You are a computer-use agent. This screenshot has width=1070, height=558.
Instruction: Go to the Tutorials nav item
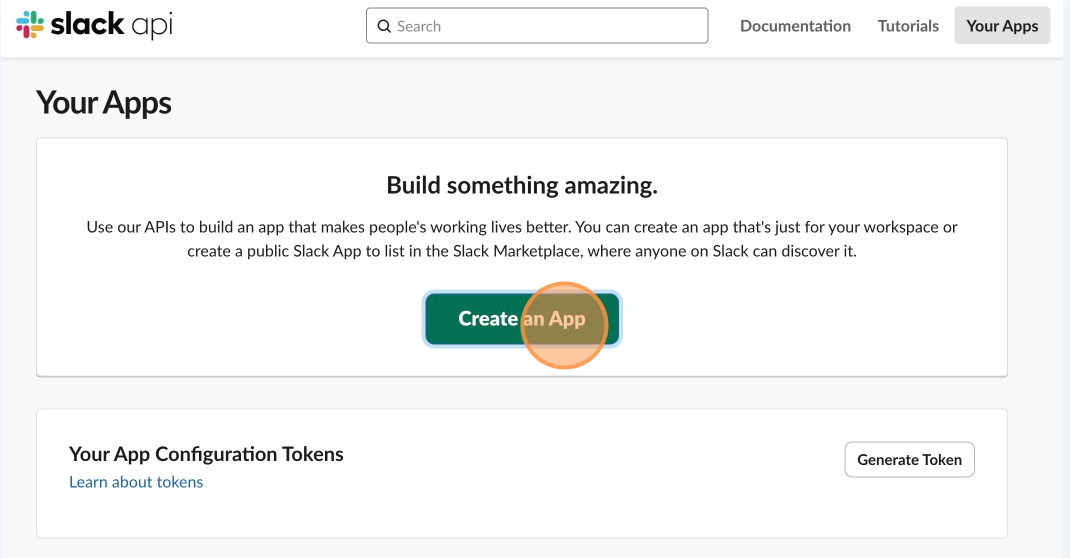[x=908, y=26]
